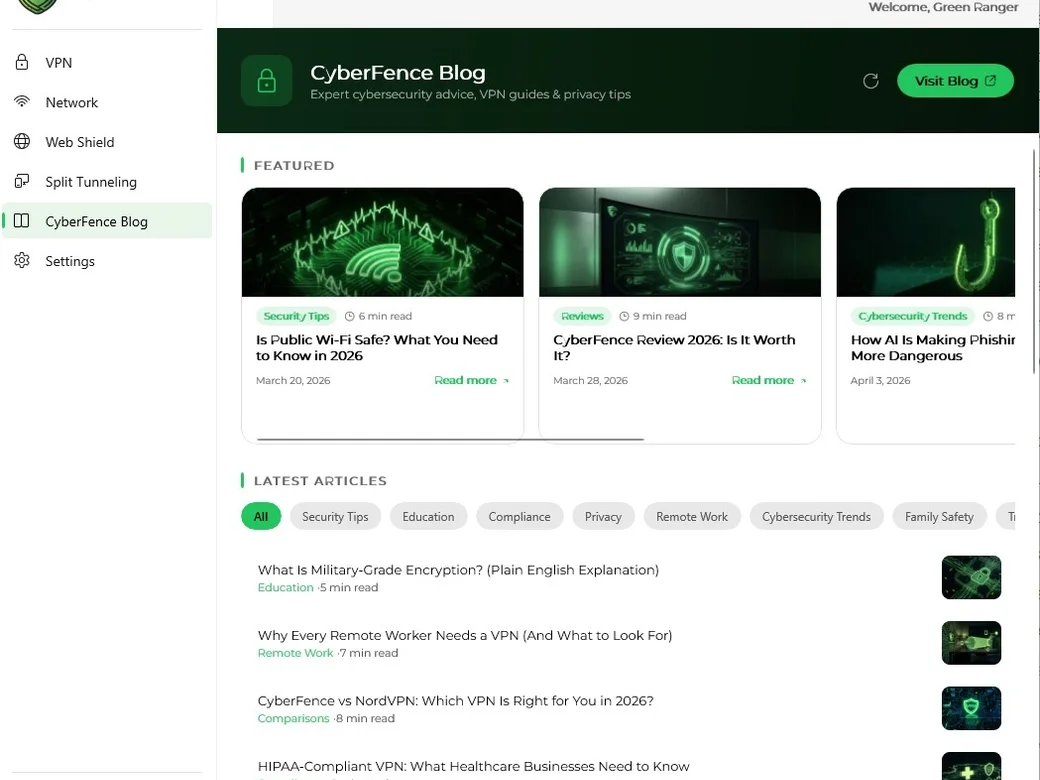The width and height of the screenshot is (1040, 780).
Task: Click the March 20, 2026 date
Action: click(x=293, y=381)
